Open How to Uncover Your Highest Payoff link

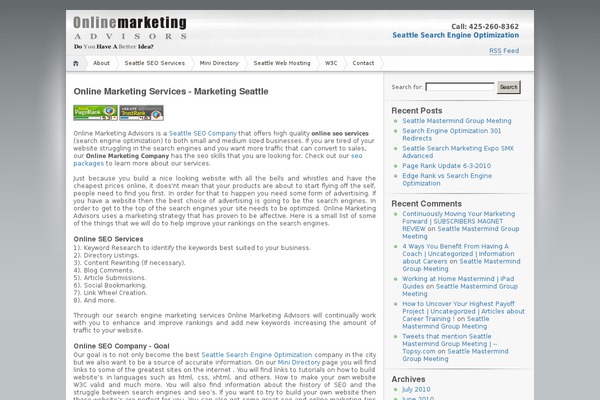[x=463, y=311]
